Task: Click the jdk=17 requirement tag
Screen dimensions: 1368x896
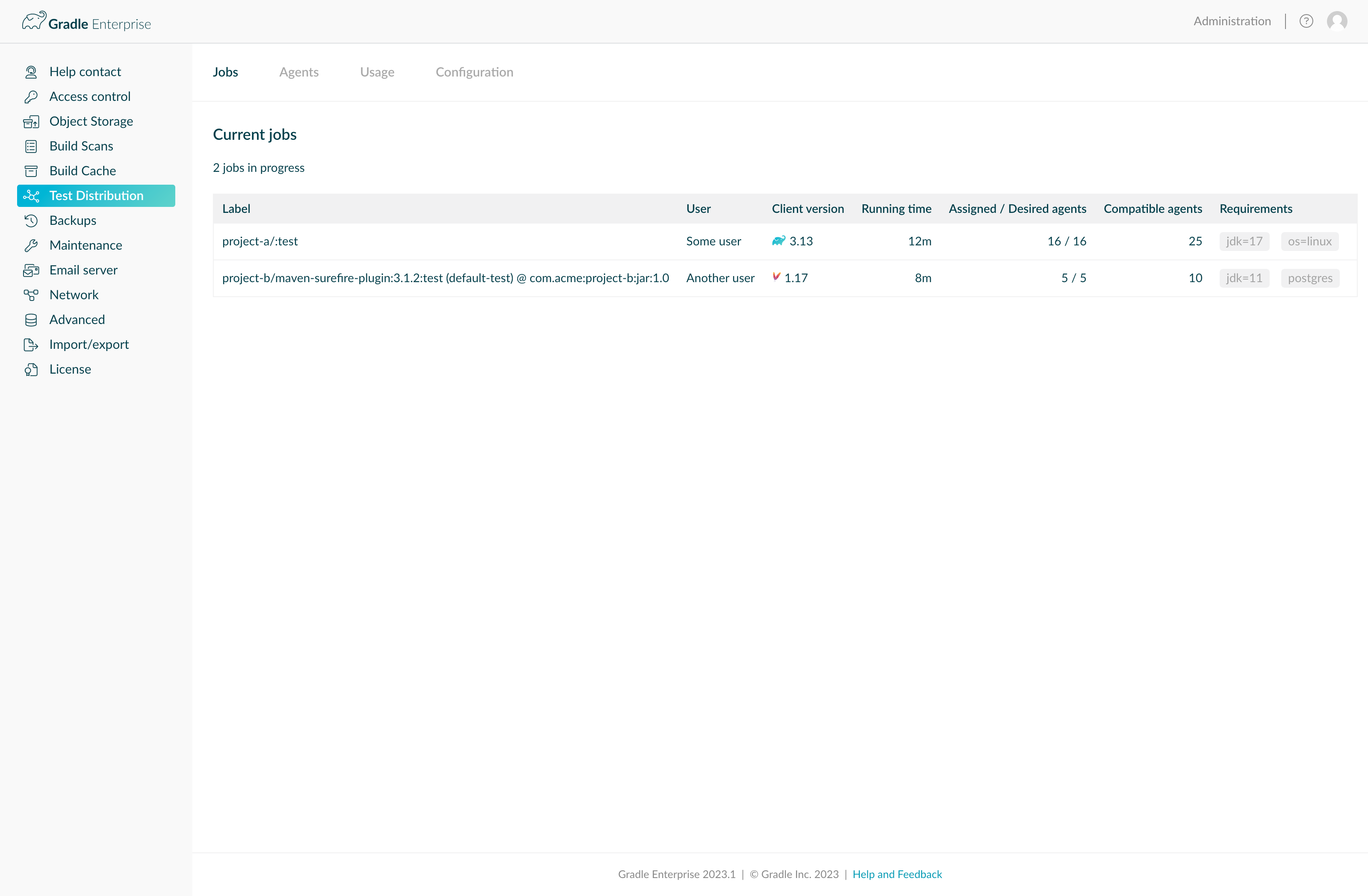Action: click(x=1244, y=242)
